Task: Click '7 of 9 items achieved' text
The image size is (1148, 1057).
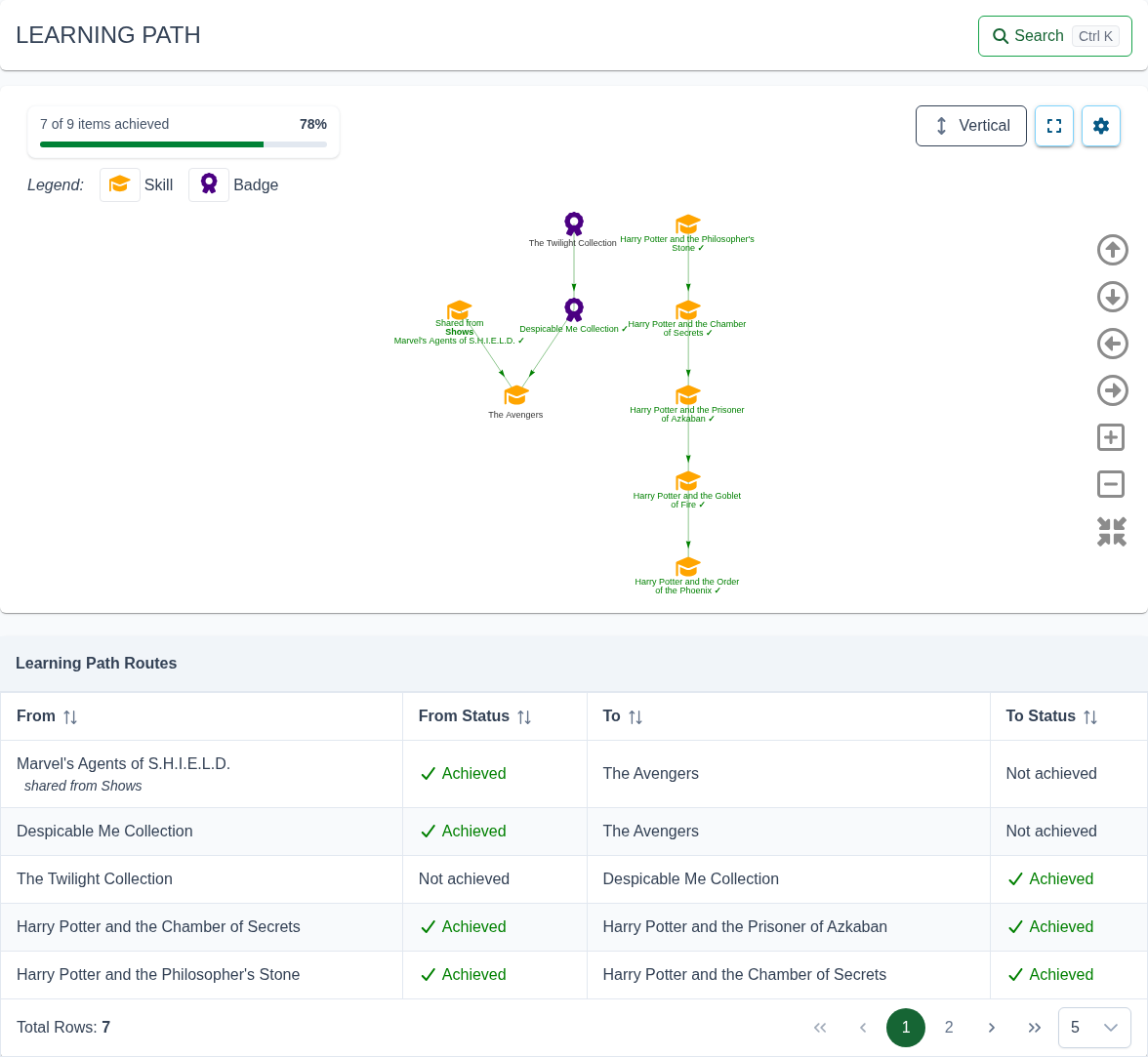Action: point(104,124)
